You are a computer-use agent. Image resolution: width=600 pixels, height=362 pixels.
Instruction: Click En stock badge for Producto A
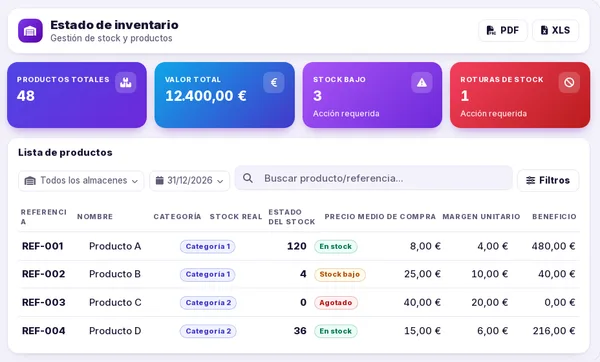click(336, 246)
